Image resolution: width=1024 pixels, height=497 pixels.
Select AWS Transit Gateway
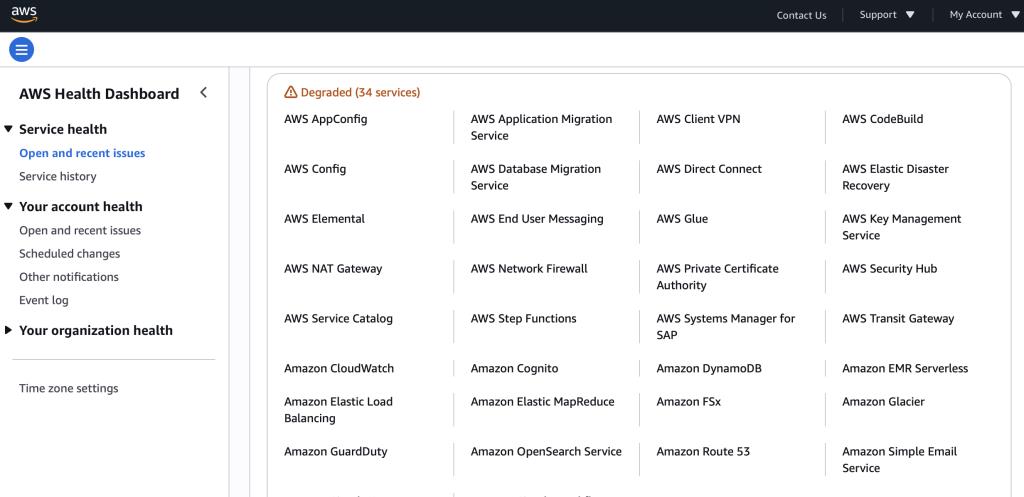tap(898, 319)
